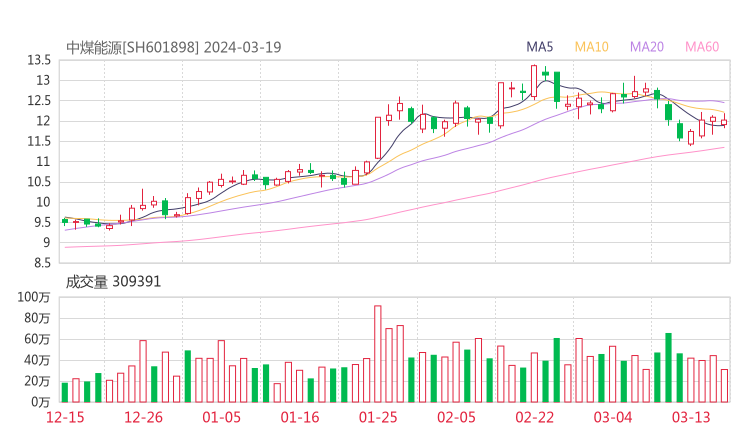Image resolution: width=740 pixels, height=440 pixels.
Task: Click the MA5 legend label
Action: (x=539, y=47)
